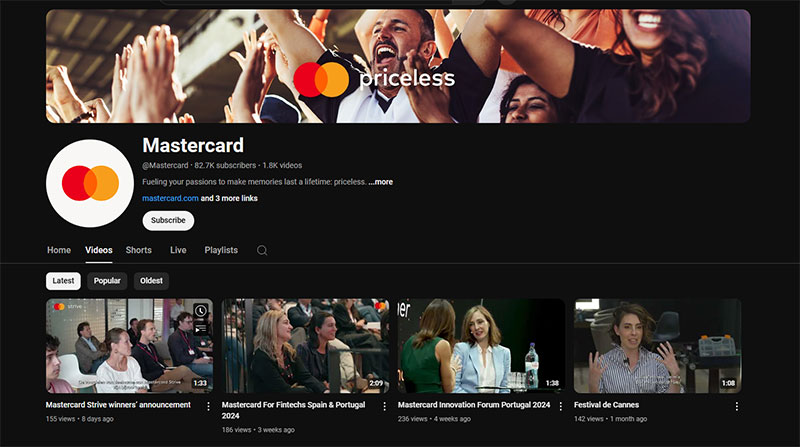Open title 'Mastercard Strive winners' announcement'
The image size is (800, 447).
(118, 405)
